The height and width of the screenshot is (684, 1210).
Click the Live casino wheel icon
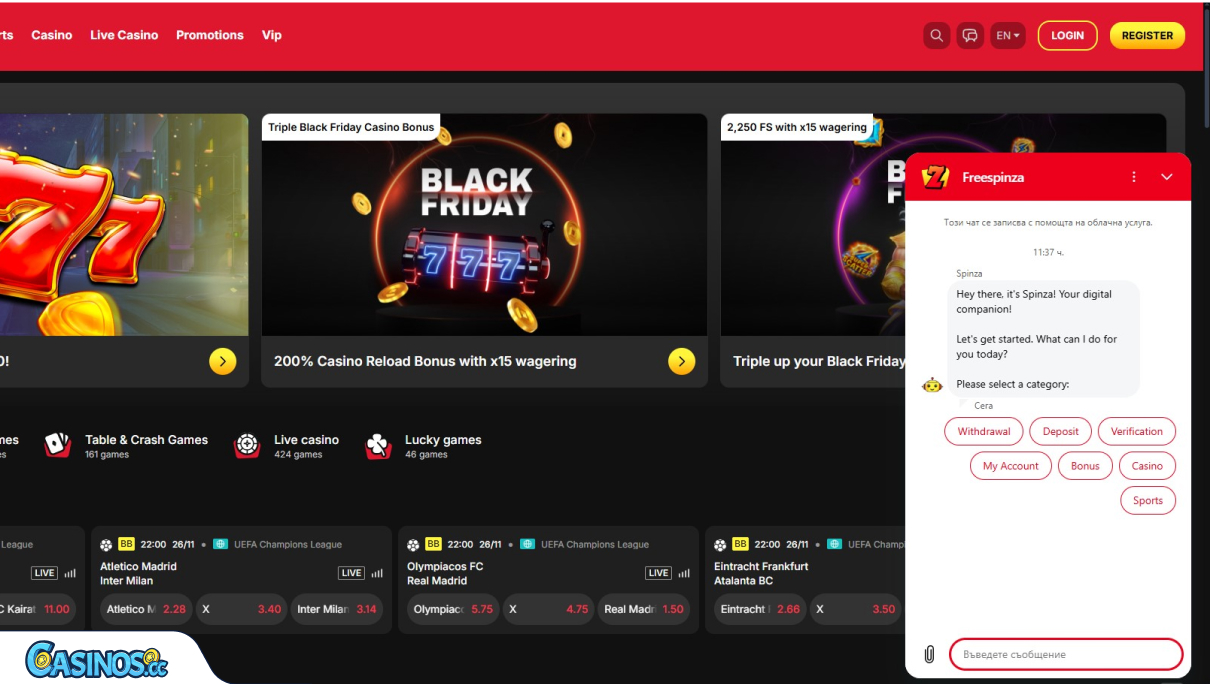[247, 444]
